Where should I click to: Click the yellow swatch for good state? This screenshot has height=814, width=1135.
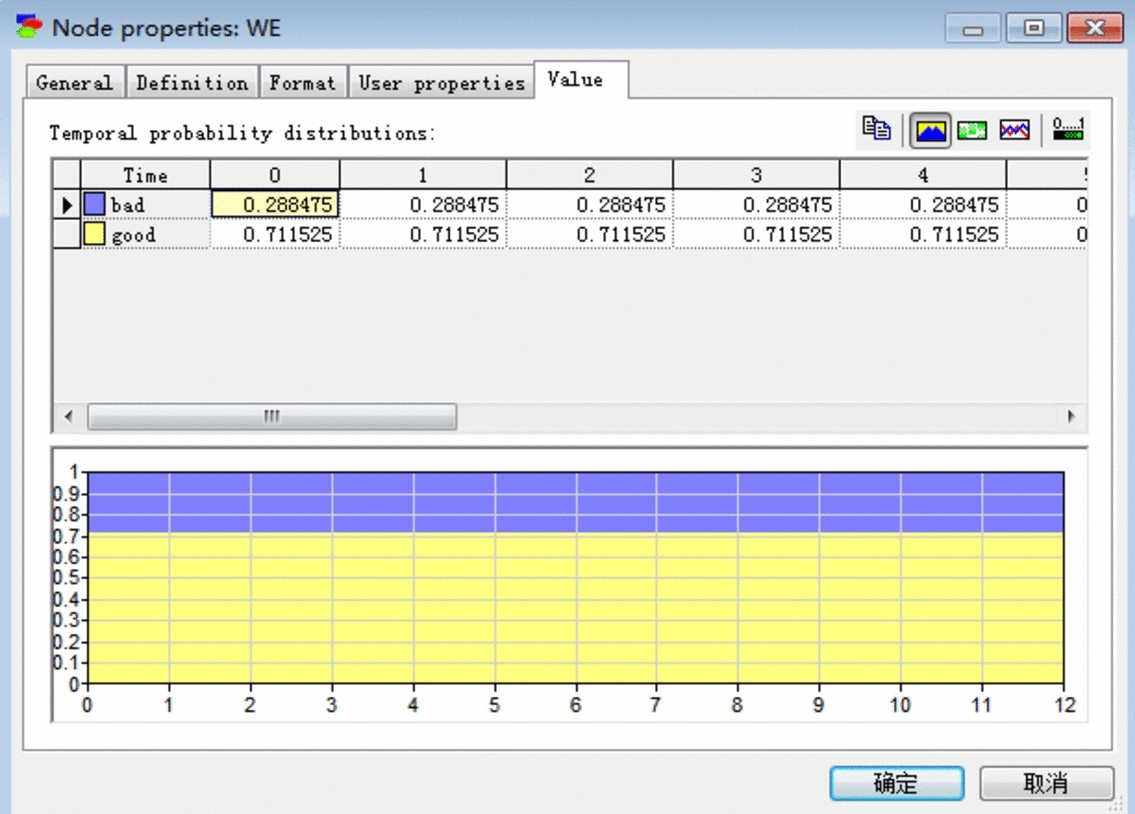95,235
